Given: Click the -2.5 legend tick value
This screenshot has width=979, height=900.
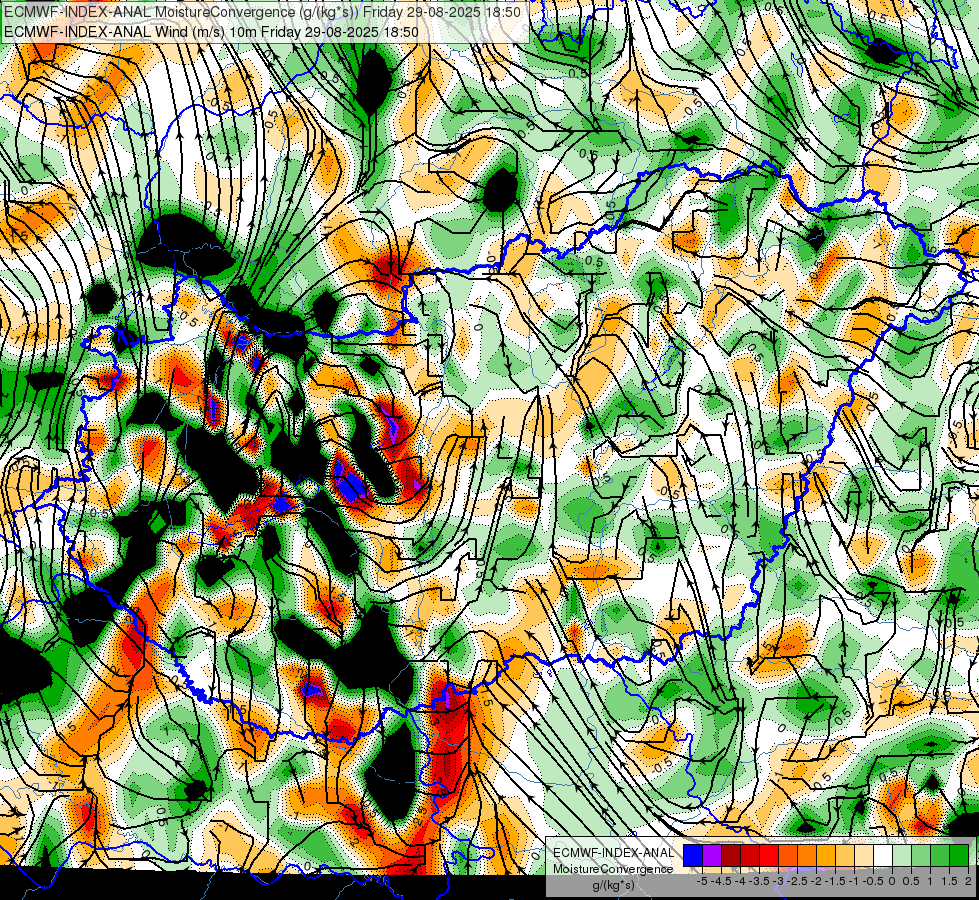Looking at the screenshot, I should point(797,881).
